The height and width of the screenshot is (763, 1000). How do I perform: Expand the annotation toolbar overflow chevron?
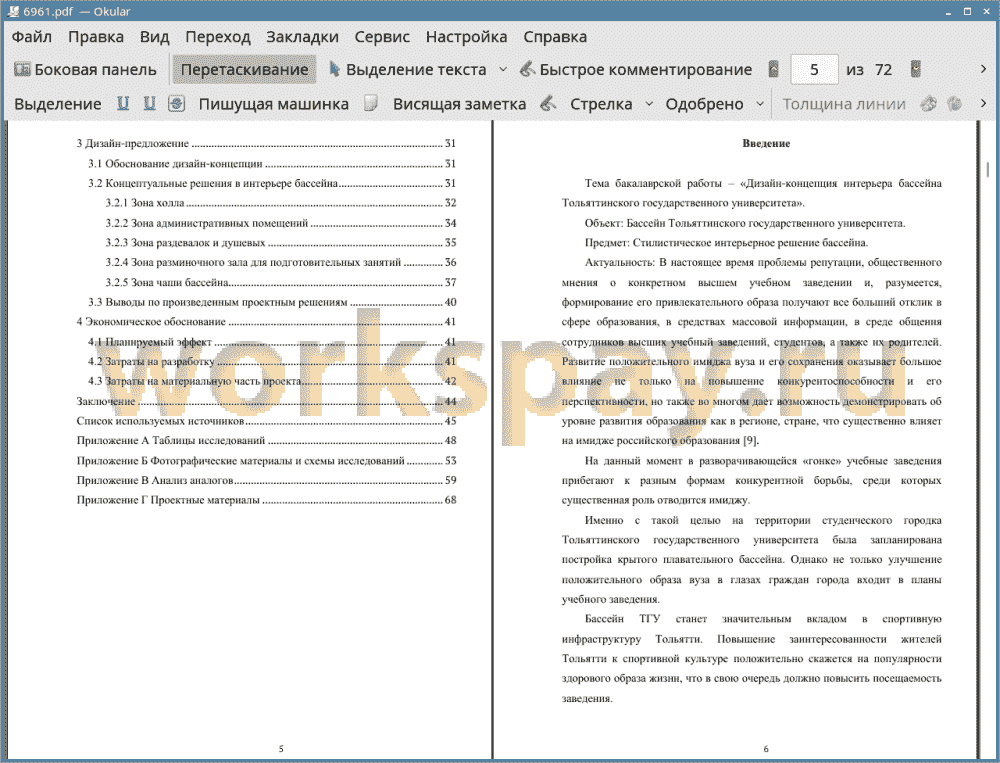pos(983,103)
